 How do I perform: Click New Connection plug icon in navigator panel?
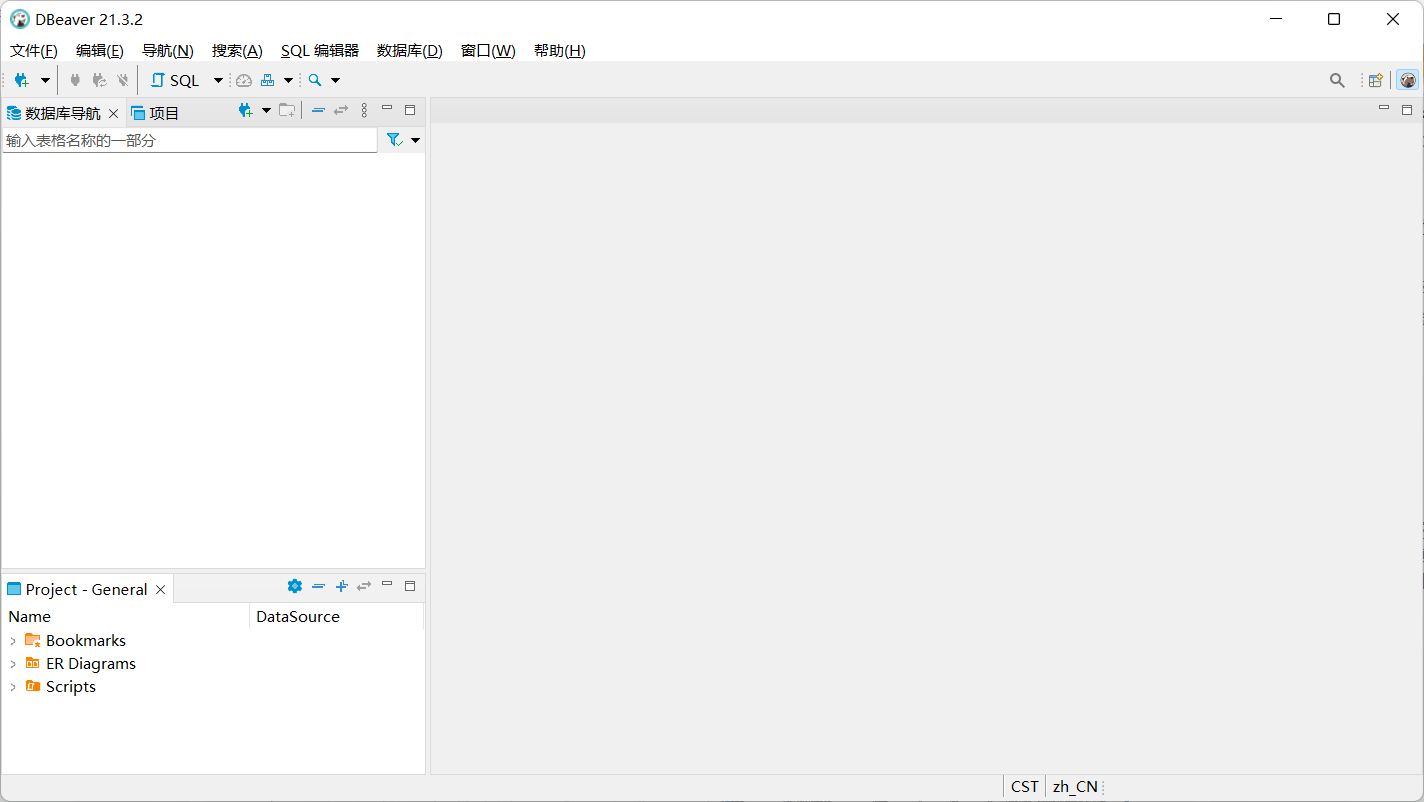(x=245, y=111)
